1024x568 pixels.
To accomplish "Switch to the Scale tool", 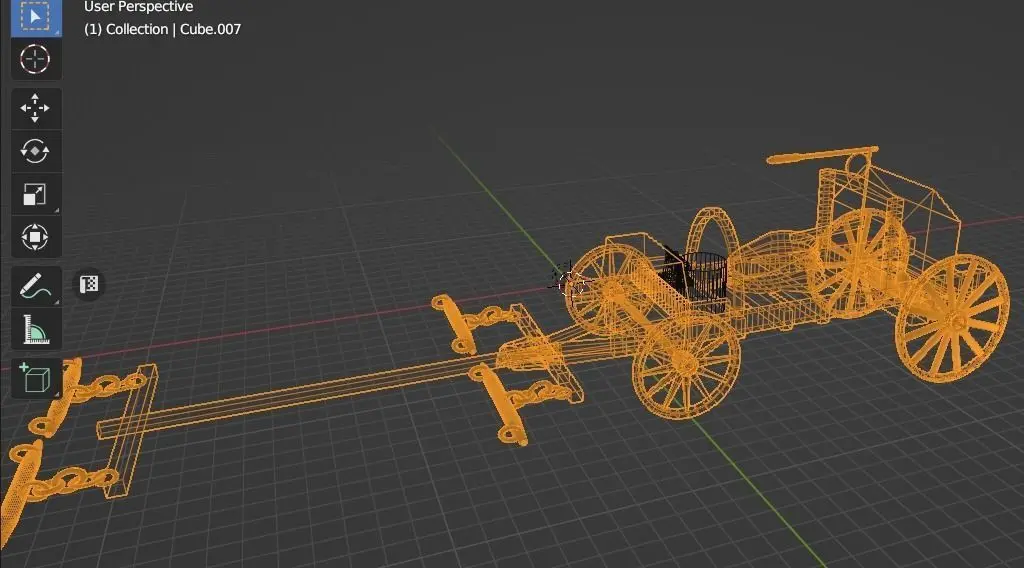I will coord(36,194).
